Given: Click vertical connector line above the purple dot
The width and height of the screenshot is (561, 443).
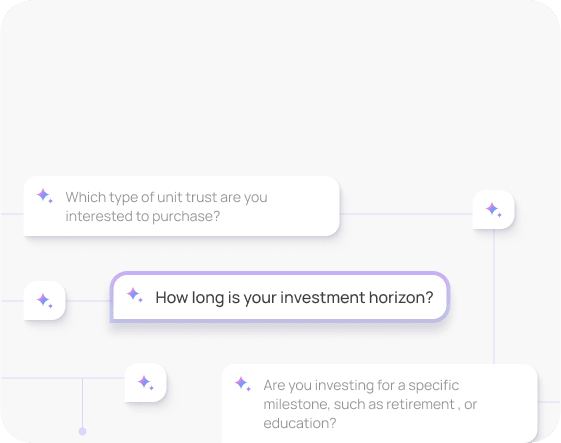Looking at the screenshot, I should pyautogui.click(x=83, y=403).
